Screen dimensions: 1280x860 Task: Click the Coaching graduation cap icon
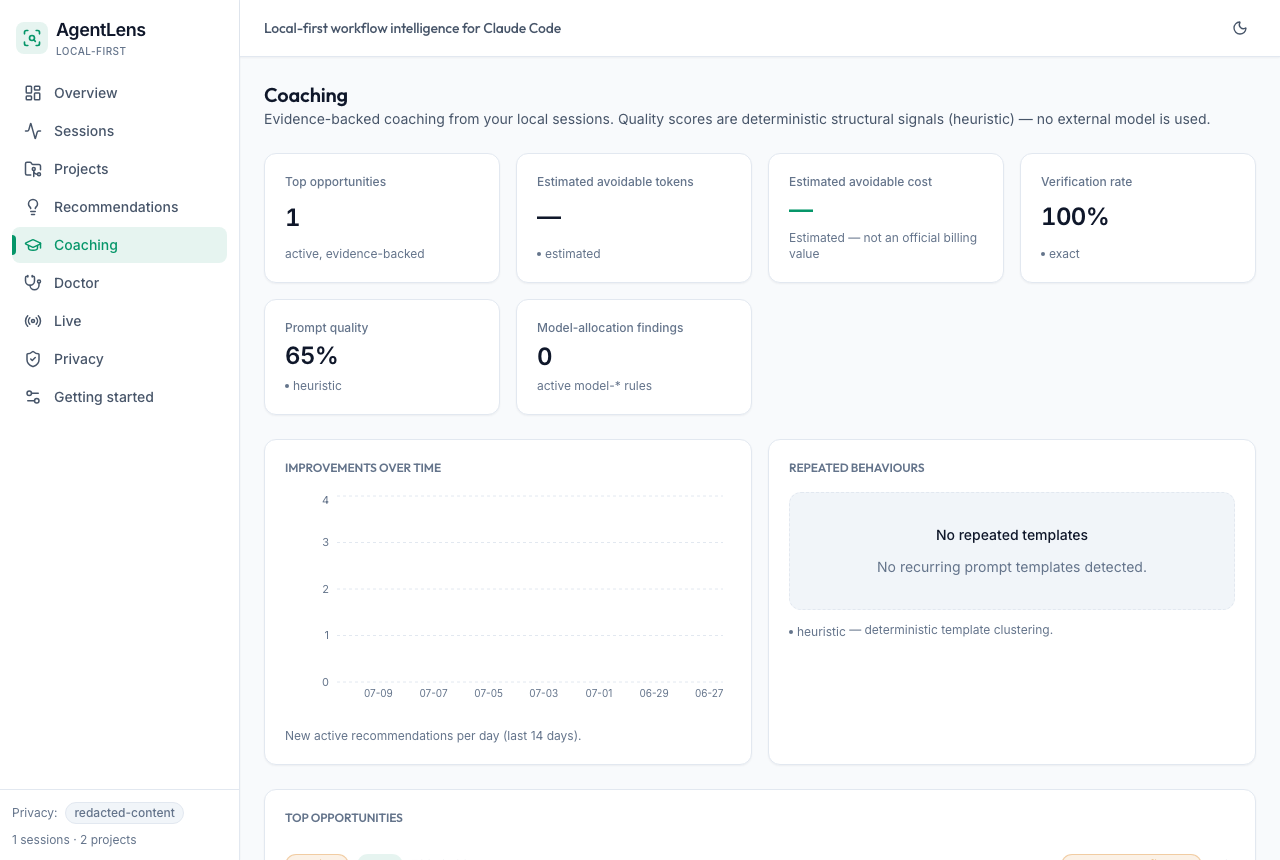[33, 245]
